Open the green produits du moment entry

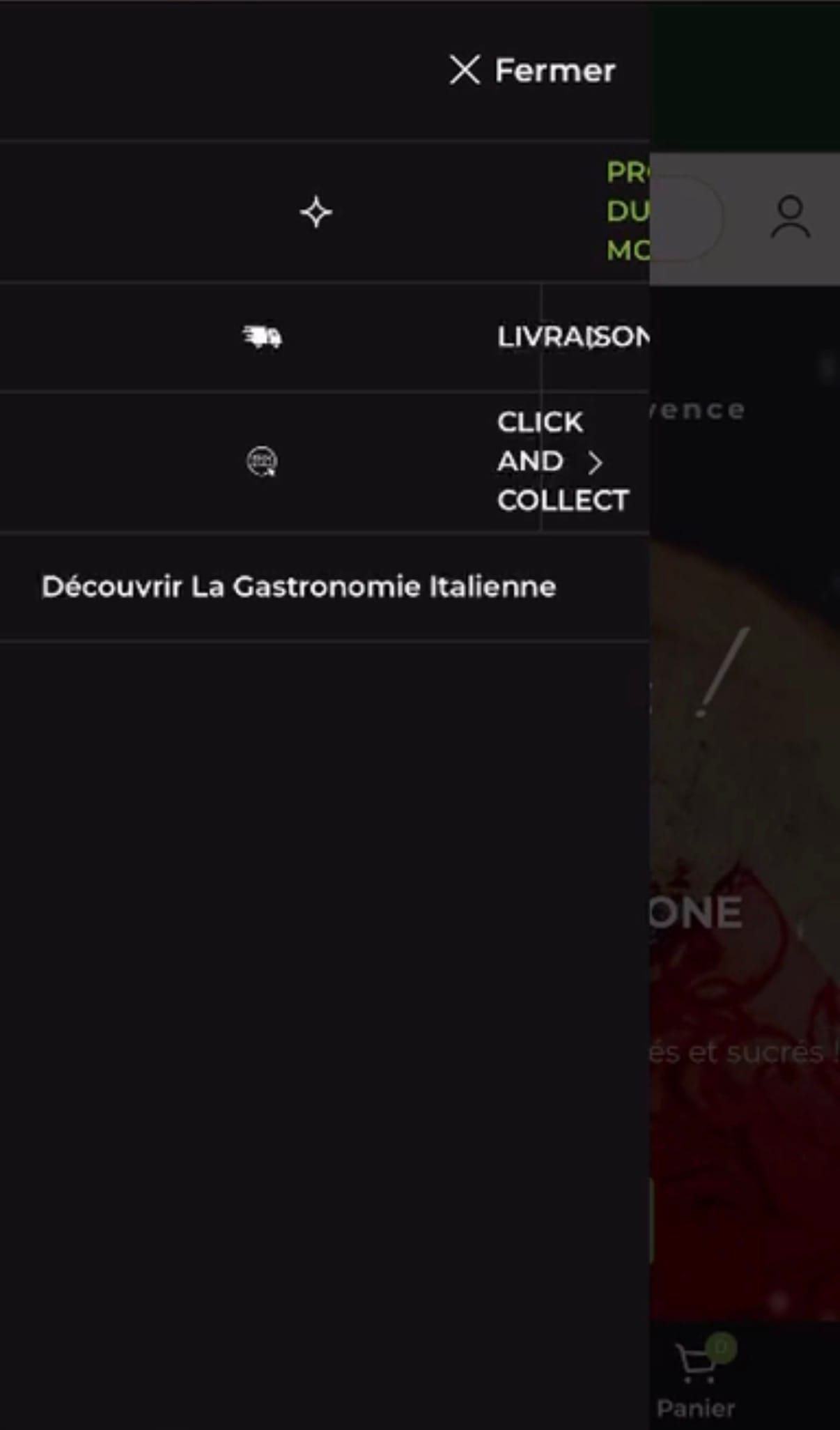(628, 211)
